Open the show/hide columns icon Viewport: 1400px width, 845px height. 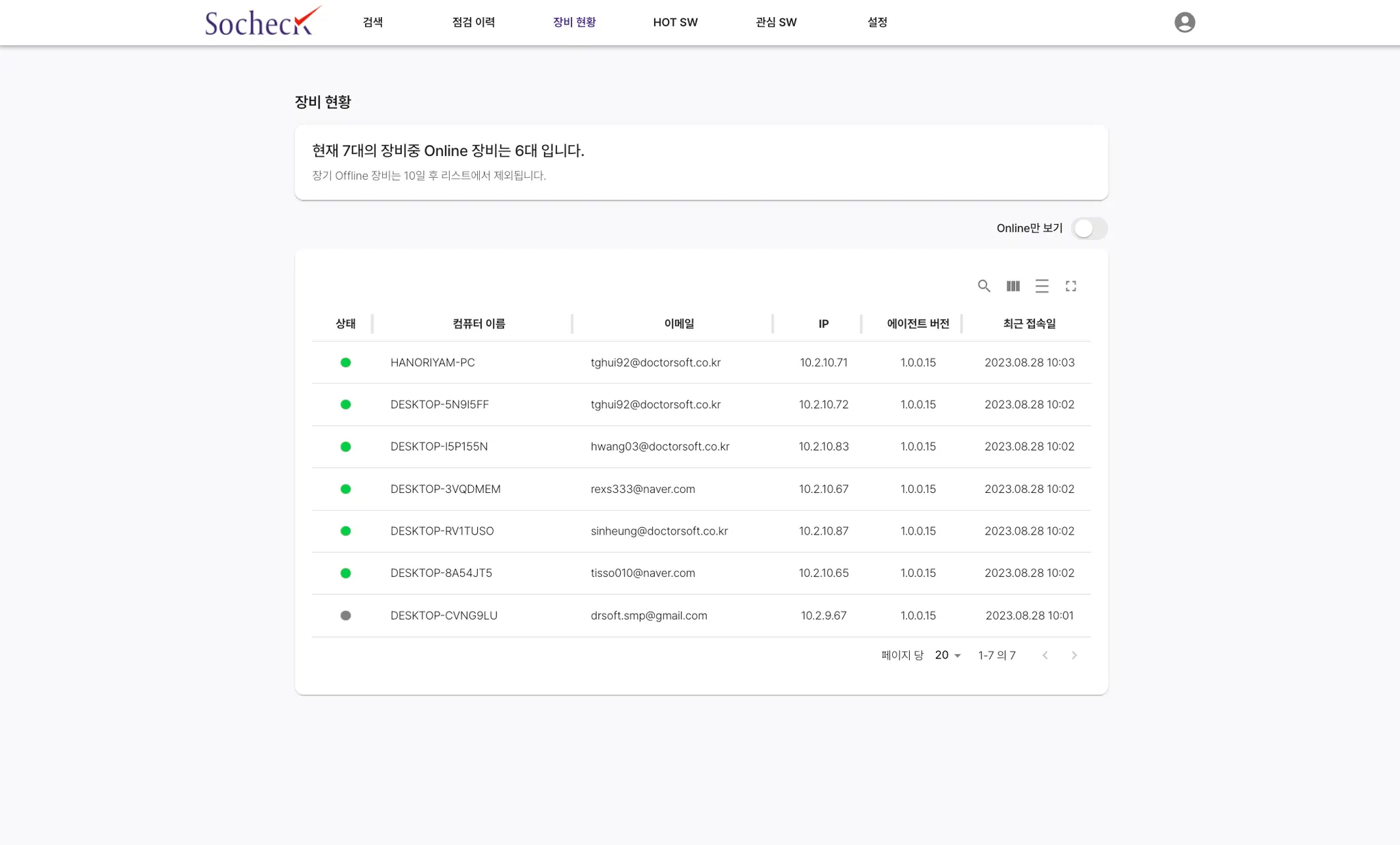coord(1013,286)
